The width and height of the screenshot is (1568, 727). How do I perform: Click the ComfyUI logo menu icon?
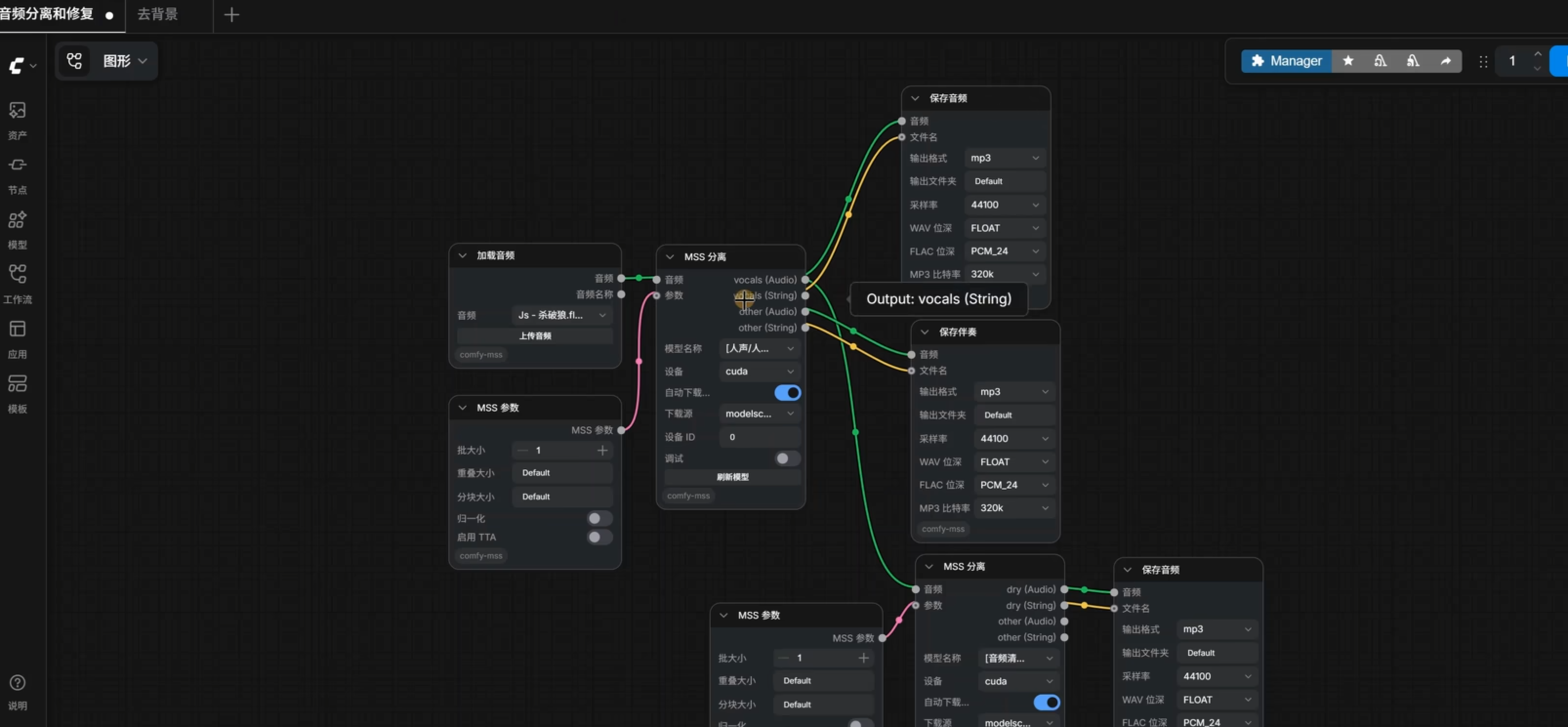pos(17,65)
